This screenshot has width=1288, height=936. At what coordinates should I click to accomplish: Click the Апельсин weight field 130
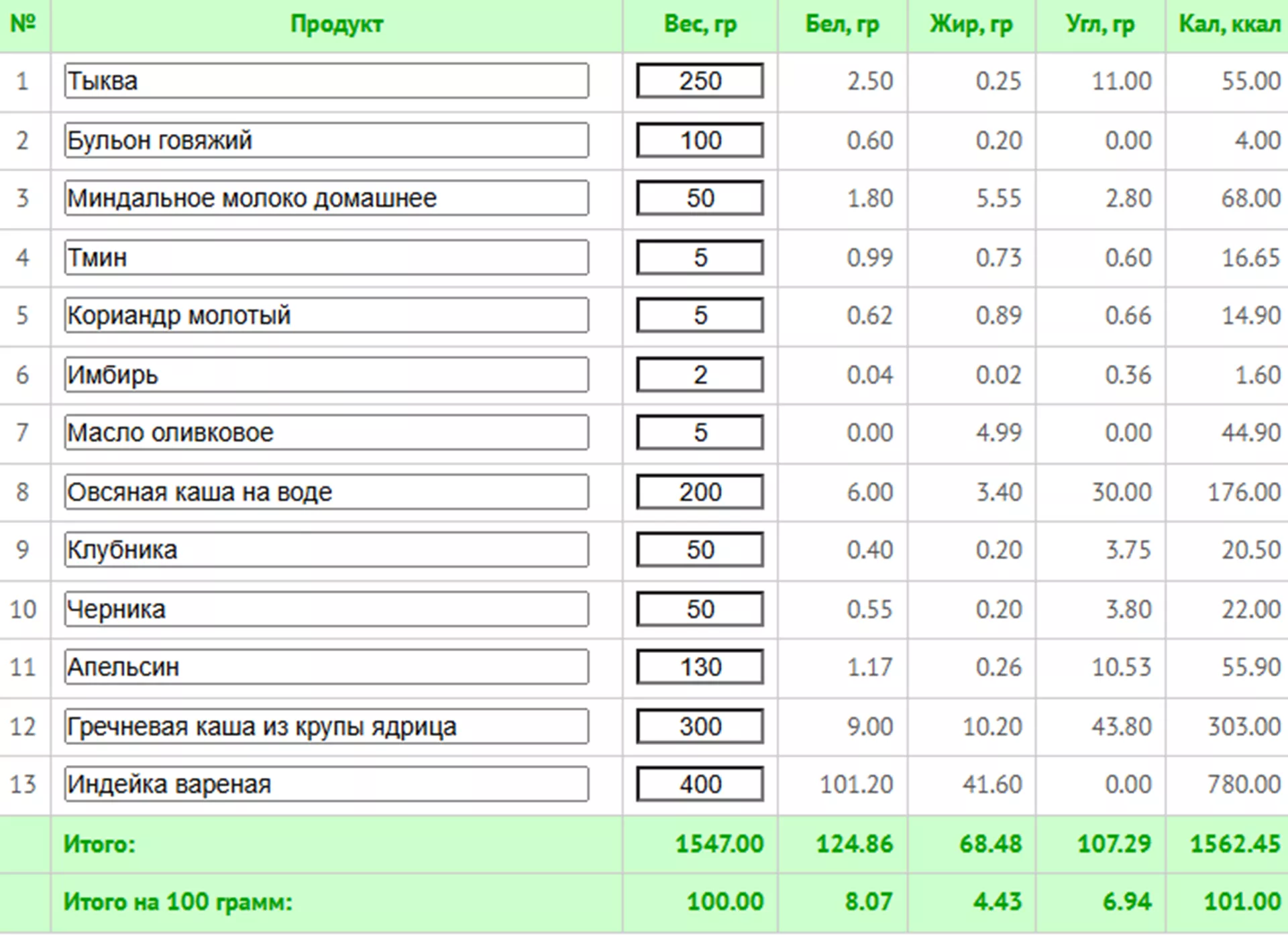(x=700, y=667)
